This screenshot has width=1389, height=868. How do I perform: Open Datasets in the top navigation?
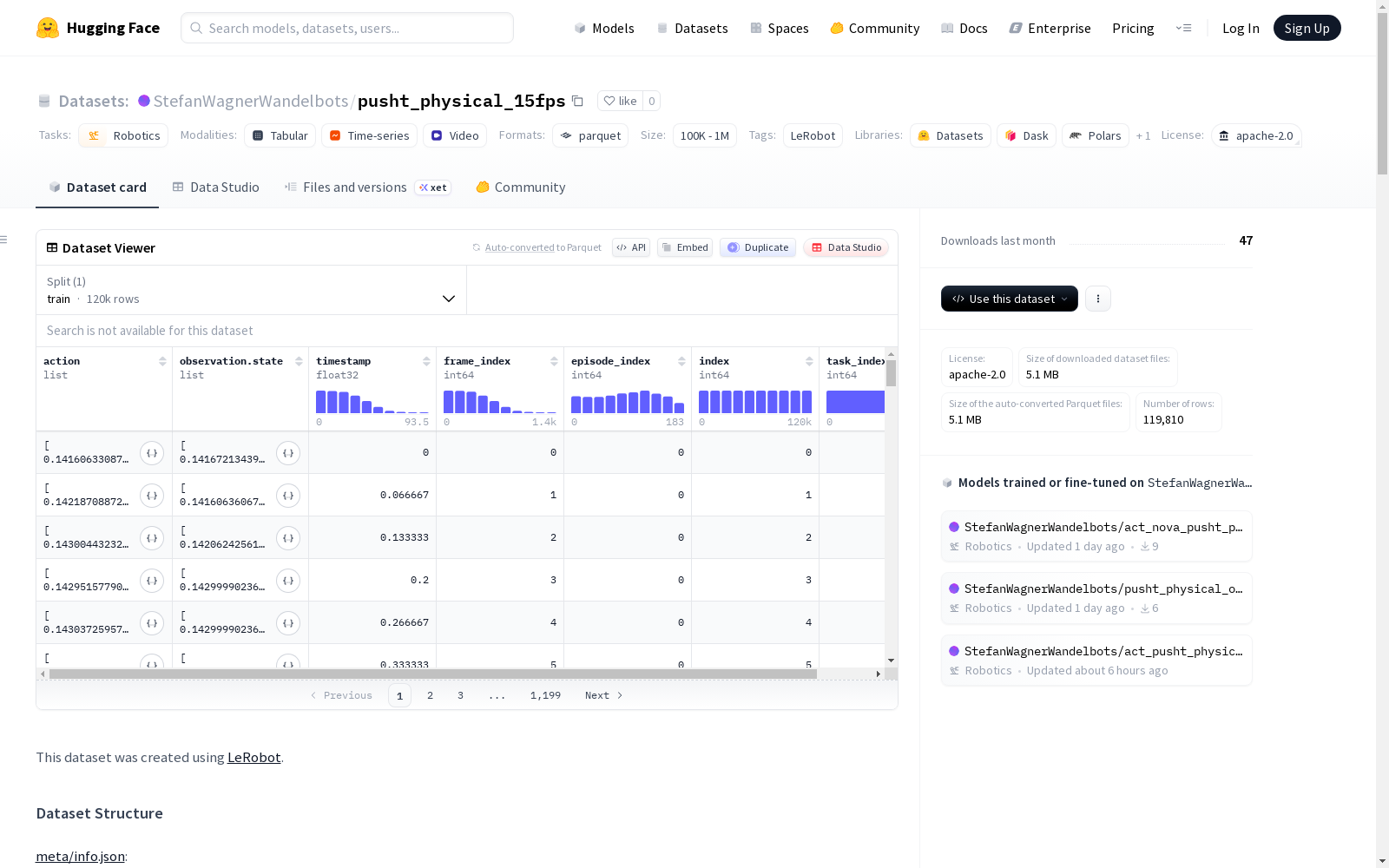point(692,28)
